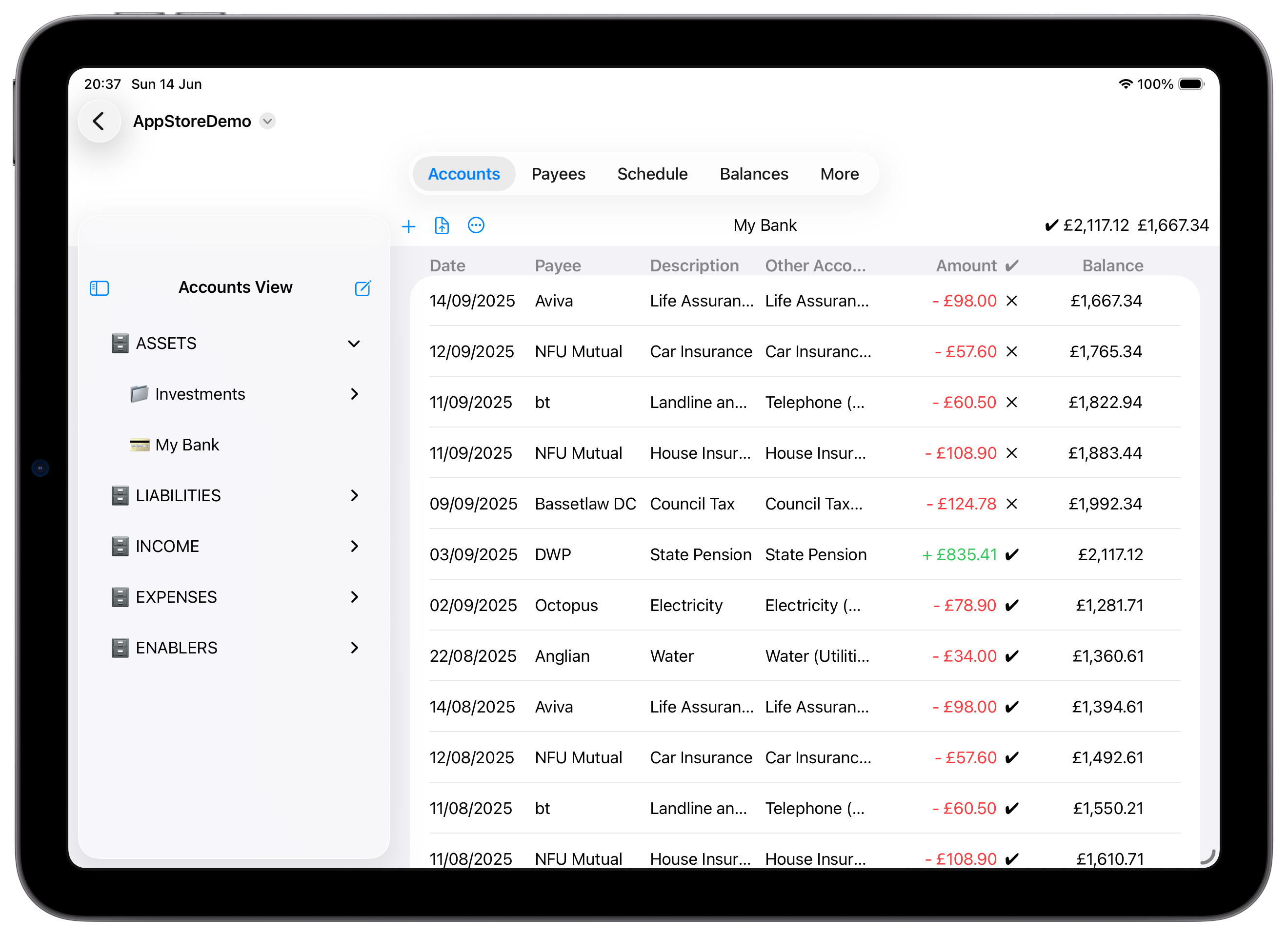
Task: Expand the EXPENSES group
Action: tap(354, 597)
